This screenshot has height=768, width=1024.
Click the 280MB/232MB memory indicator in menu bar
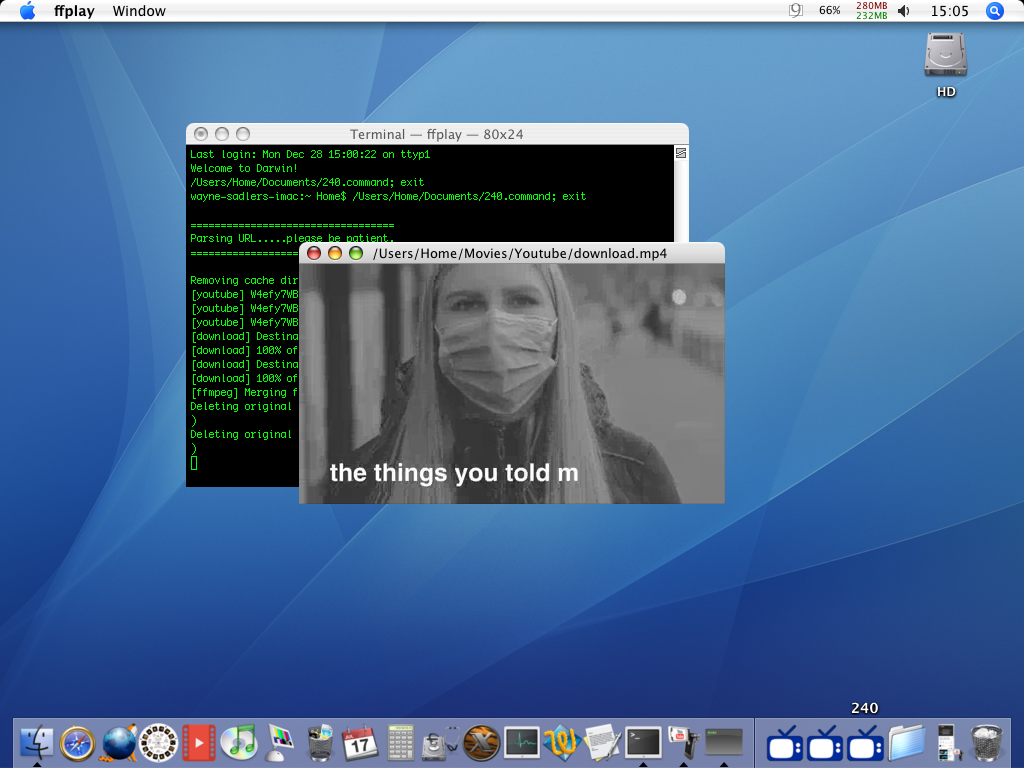click(872, 10)
